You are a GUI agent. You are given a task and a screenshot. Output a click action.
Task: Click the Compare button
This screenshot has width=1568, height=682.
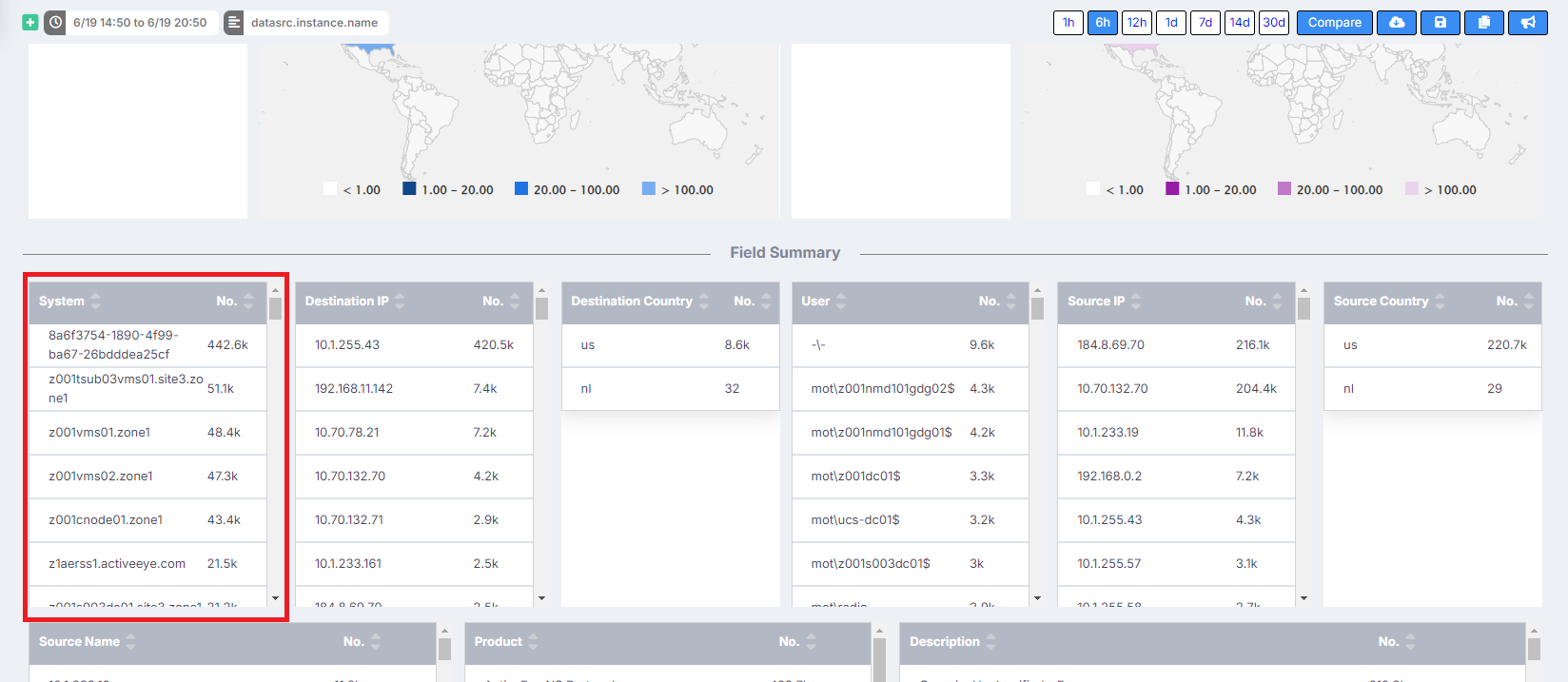(x=1335, y=22)
